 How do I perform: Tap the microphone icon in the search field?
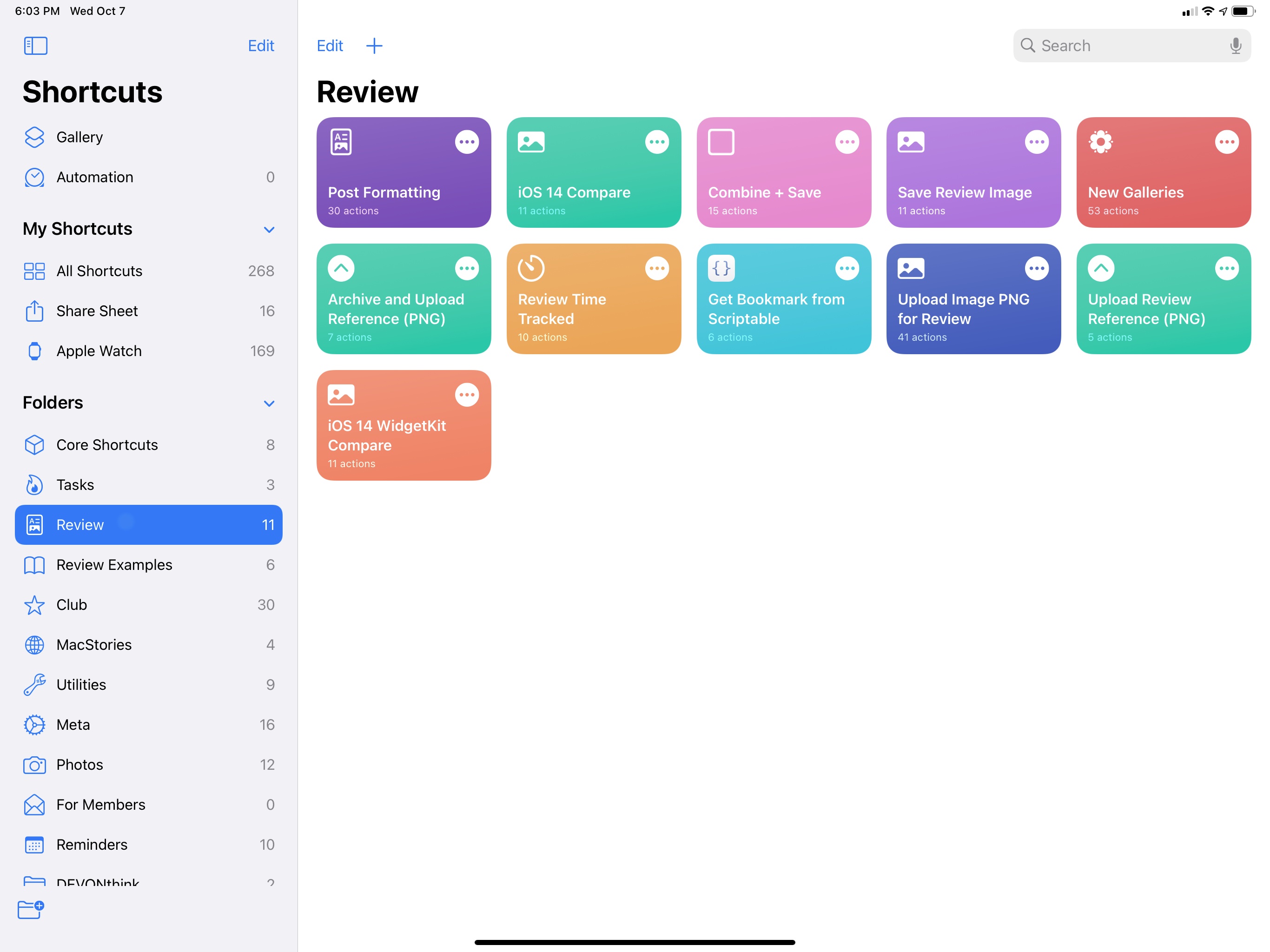pos(1235,46)
